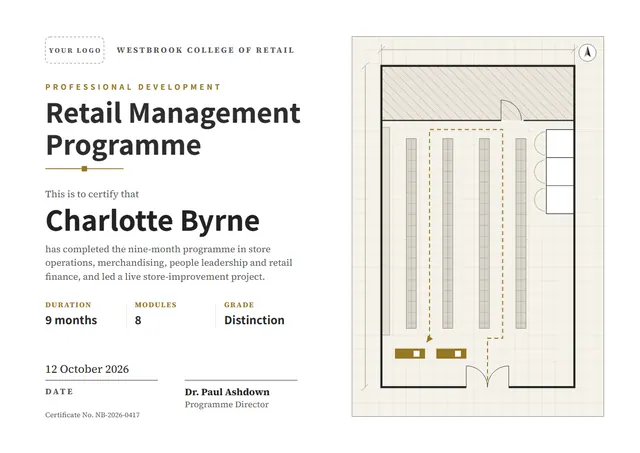The height and width of the screenshot is (453, 640).
Task: Click the signatory name Dr. Paul Ashdown
Action: (x=227, y=392)
